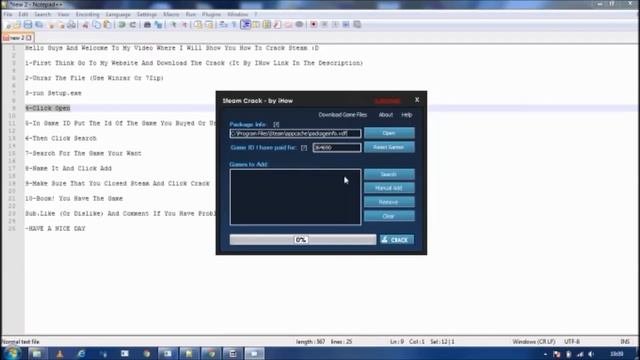
Task: Click the Remove button
Action: pos(389,202)
